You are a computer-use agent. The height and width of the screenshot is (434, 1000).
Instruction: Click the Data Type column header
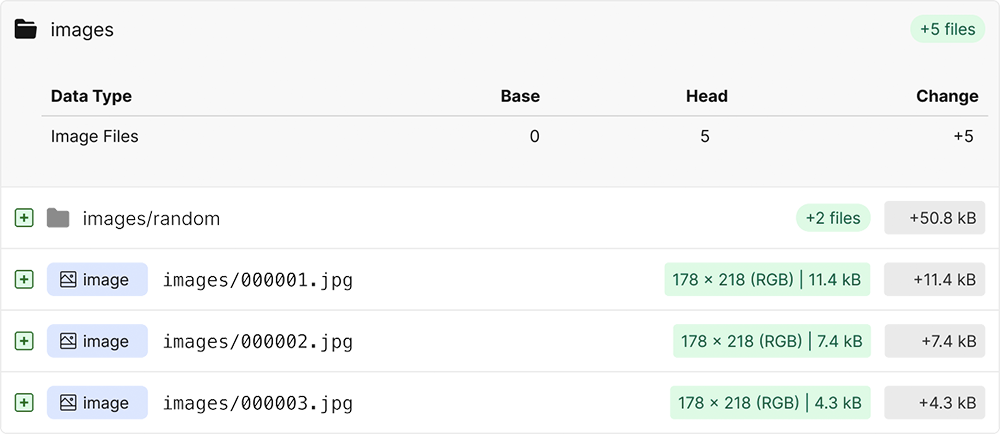click(x=91, y=96)
